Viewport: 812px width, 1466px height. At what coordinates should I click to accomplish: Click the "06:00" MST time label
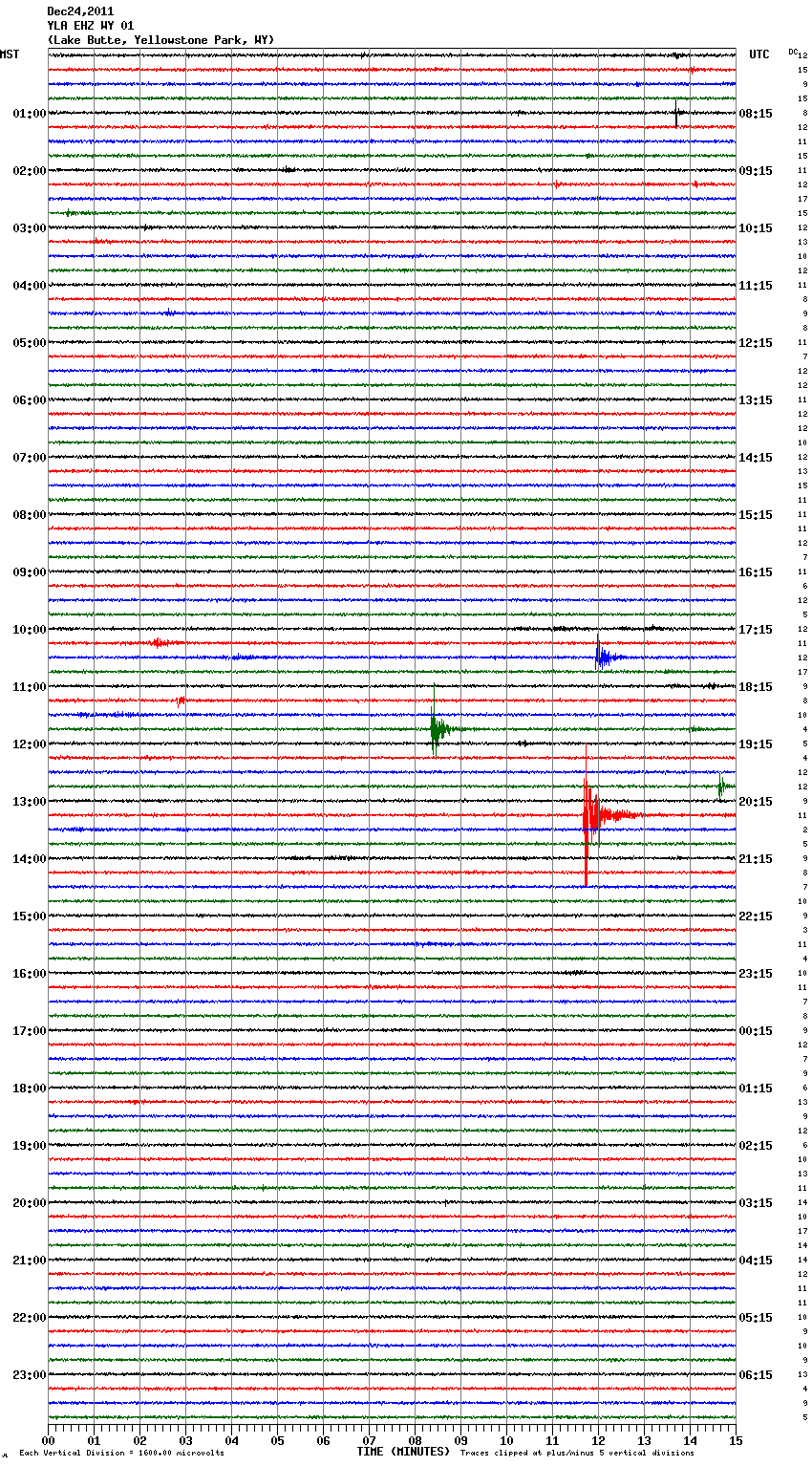coord(29,400)
